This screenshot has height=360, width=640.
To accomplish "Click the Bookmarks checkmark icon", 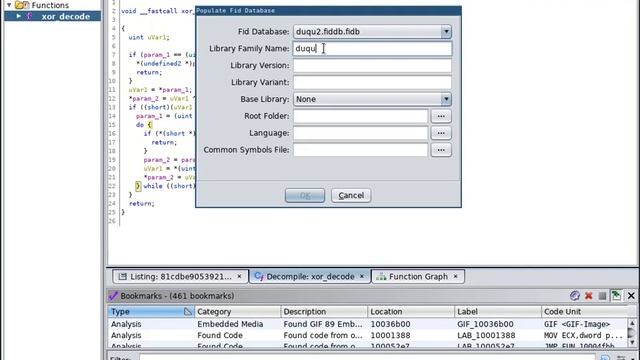I will click(113, 296).
